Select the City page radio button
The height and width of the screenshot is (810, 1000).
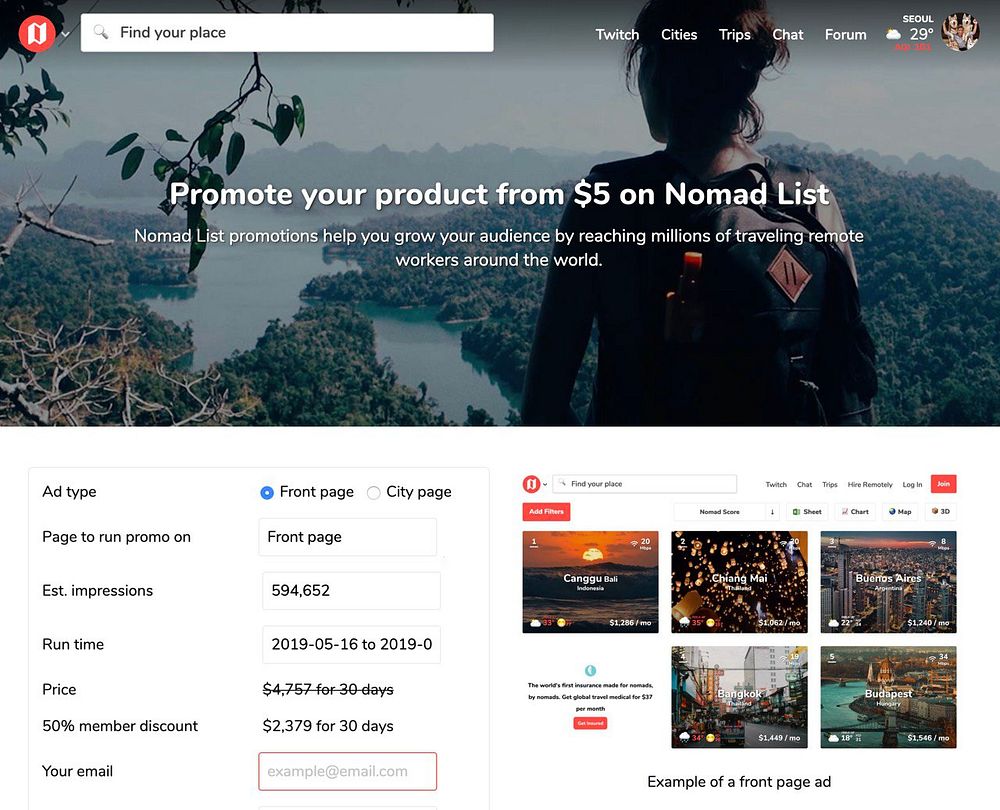coord(374,492)
